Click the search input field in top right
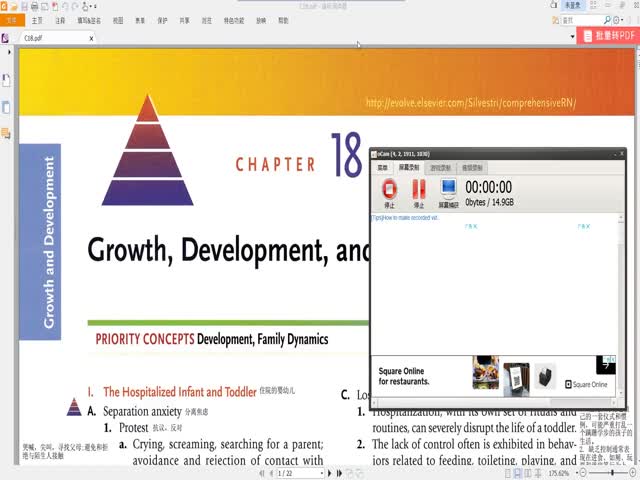Screen dimensions: 640x480 [x=582, y=20]
